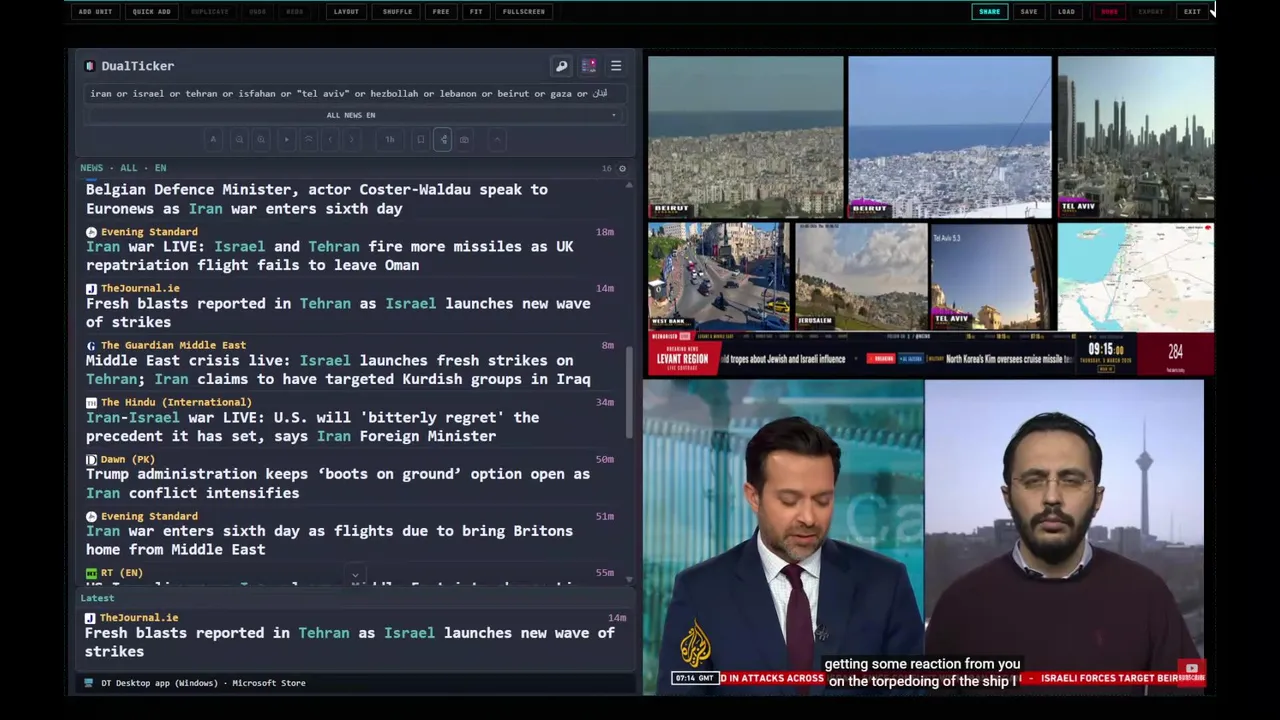
Task: Click the SAVE button
Action: pos(1029,12)
